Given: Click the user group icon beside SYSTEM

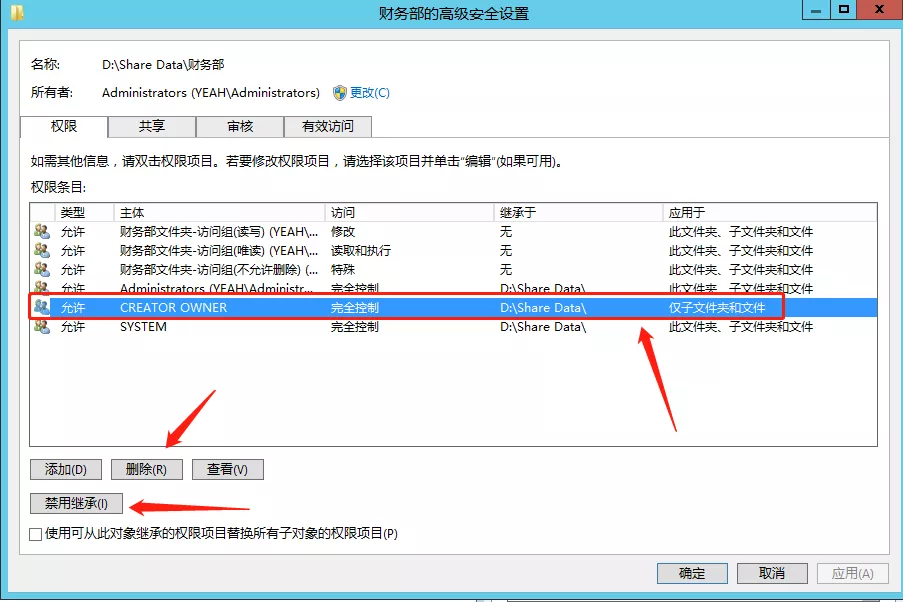Looking at the screenshot, I should (42, 327).
